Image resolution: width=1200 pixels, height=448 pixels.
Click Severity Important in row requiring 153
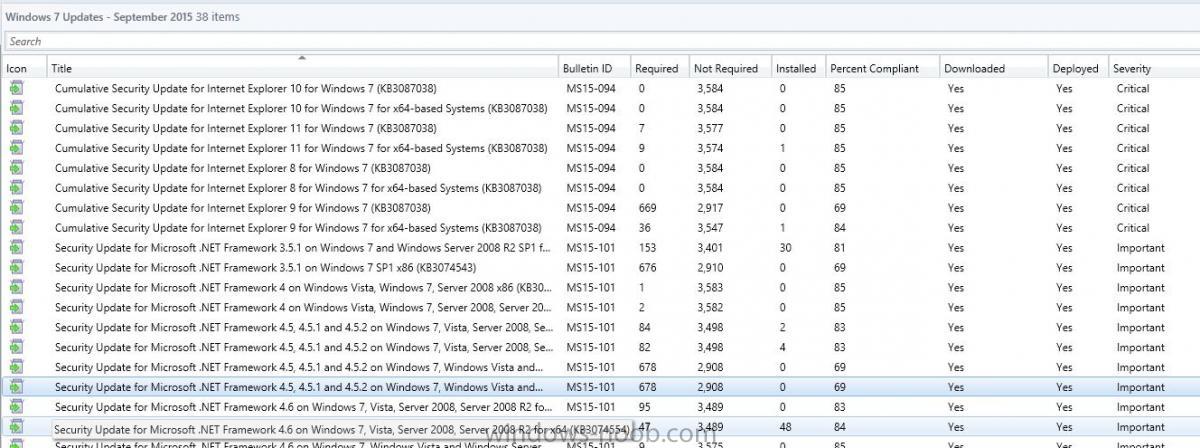click(x=1140, y=248)
